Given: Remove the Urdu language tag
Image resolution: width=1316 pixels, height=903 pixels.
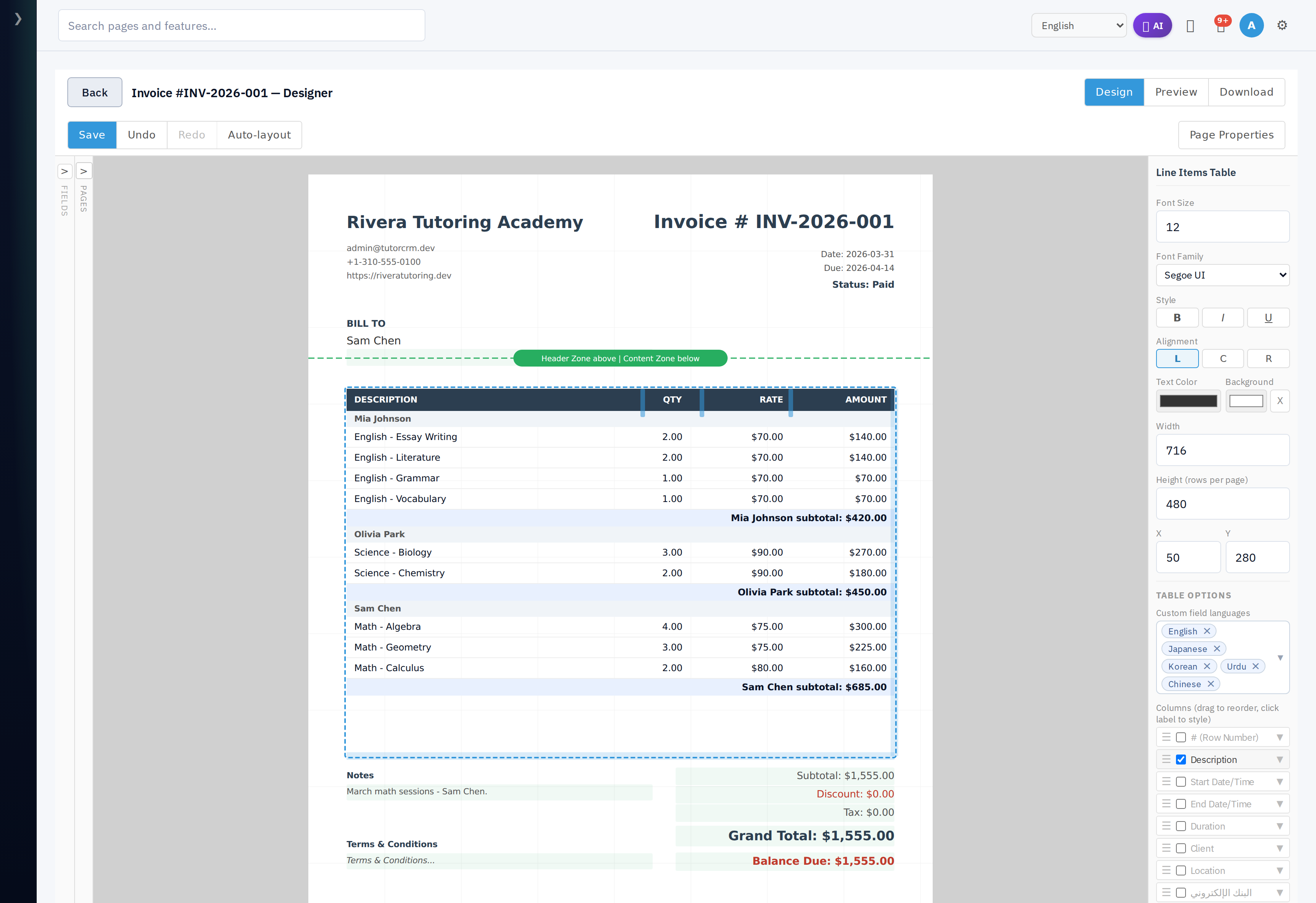Looking at the screenshot, I should pyautogui.click(x=1256, y=666).
